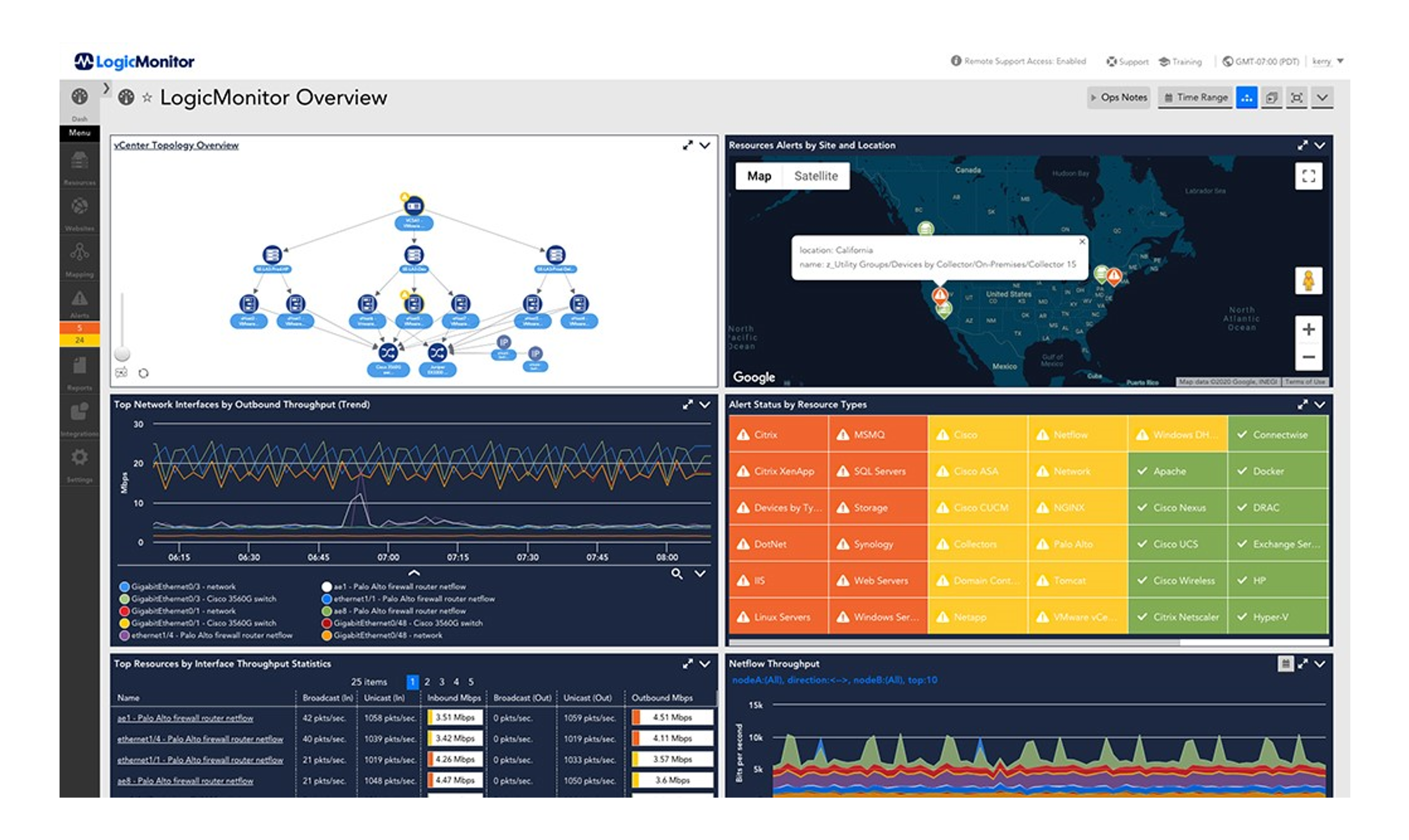Viewport: 1409px width, 840px height.
Task: Toggle GigabitEthernet0/1 - network legend series
Action: click(x=178, y=611)
